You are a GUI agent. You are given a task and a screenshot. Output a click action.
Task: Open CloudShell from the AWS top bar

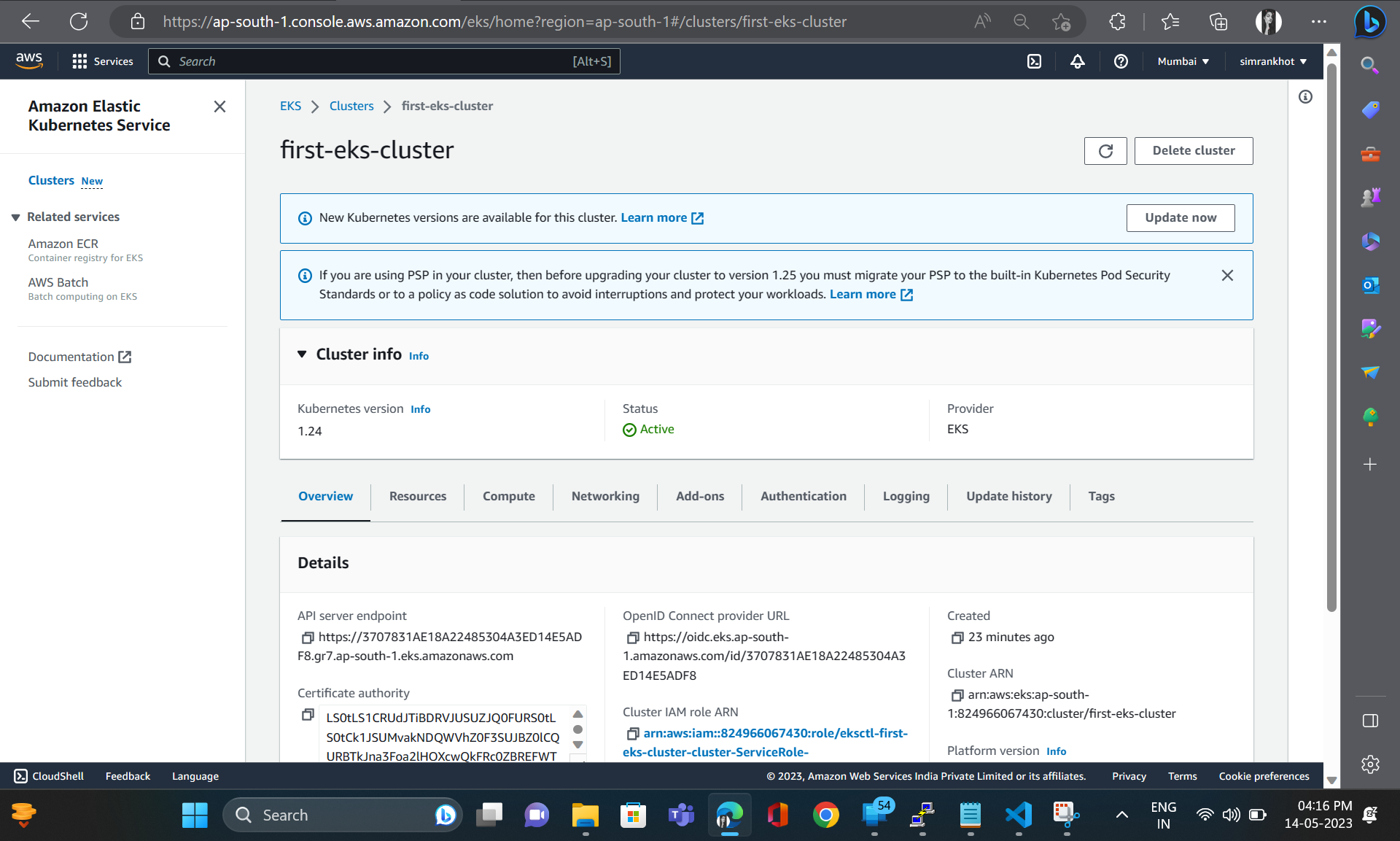pyautogui.click(x=1034, y=61)
